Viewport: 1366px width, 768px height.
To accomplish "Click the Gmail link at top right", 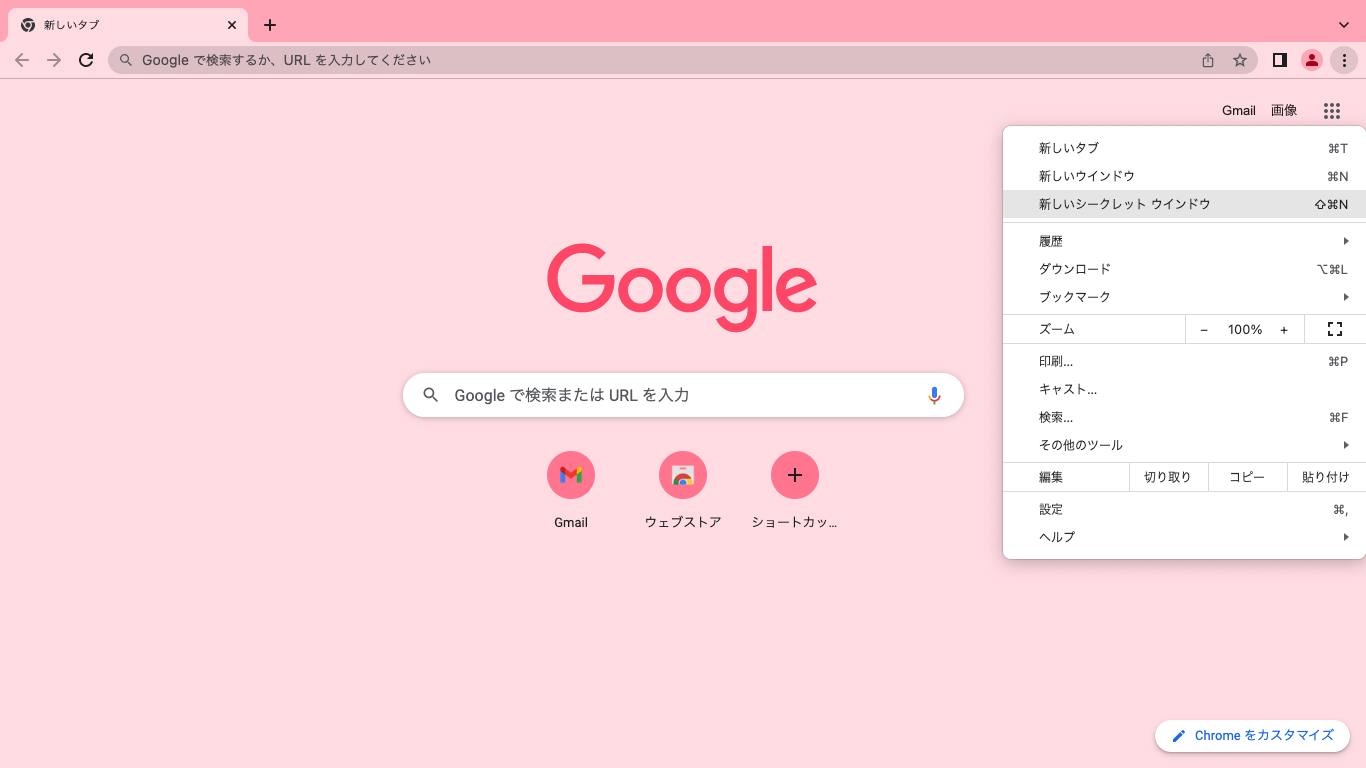I will (1238, 111).
